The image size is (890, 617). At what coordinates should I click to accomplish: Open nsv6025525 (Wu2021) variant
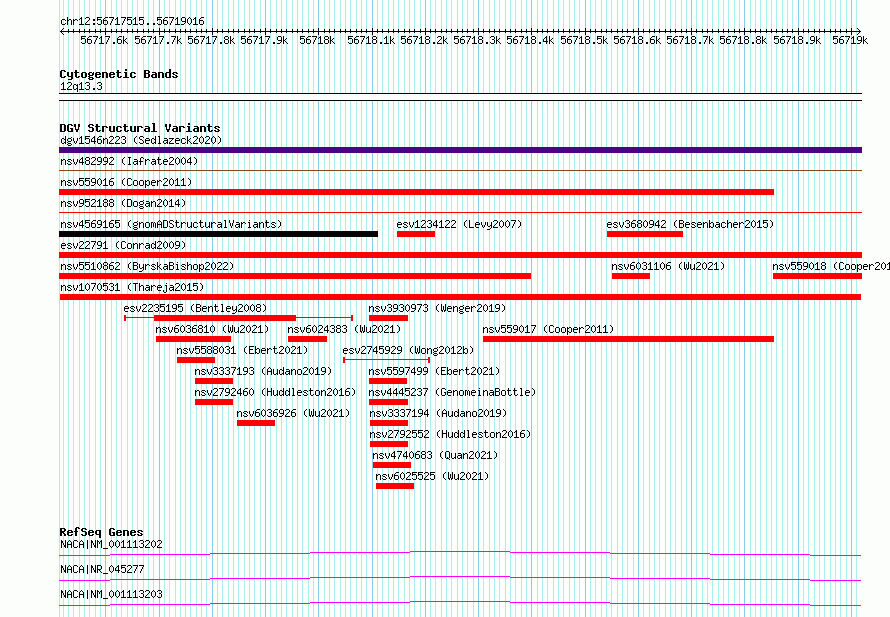point(433,476)
